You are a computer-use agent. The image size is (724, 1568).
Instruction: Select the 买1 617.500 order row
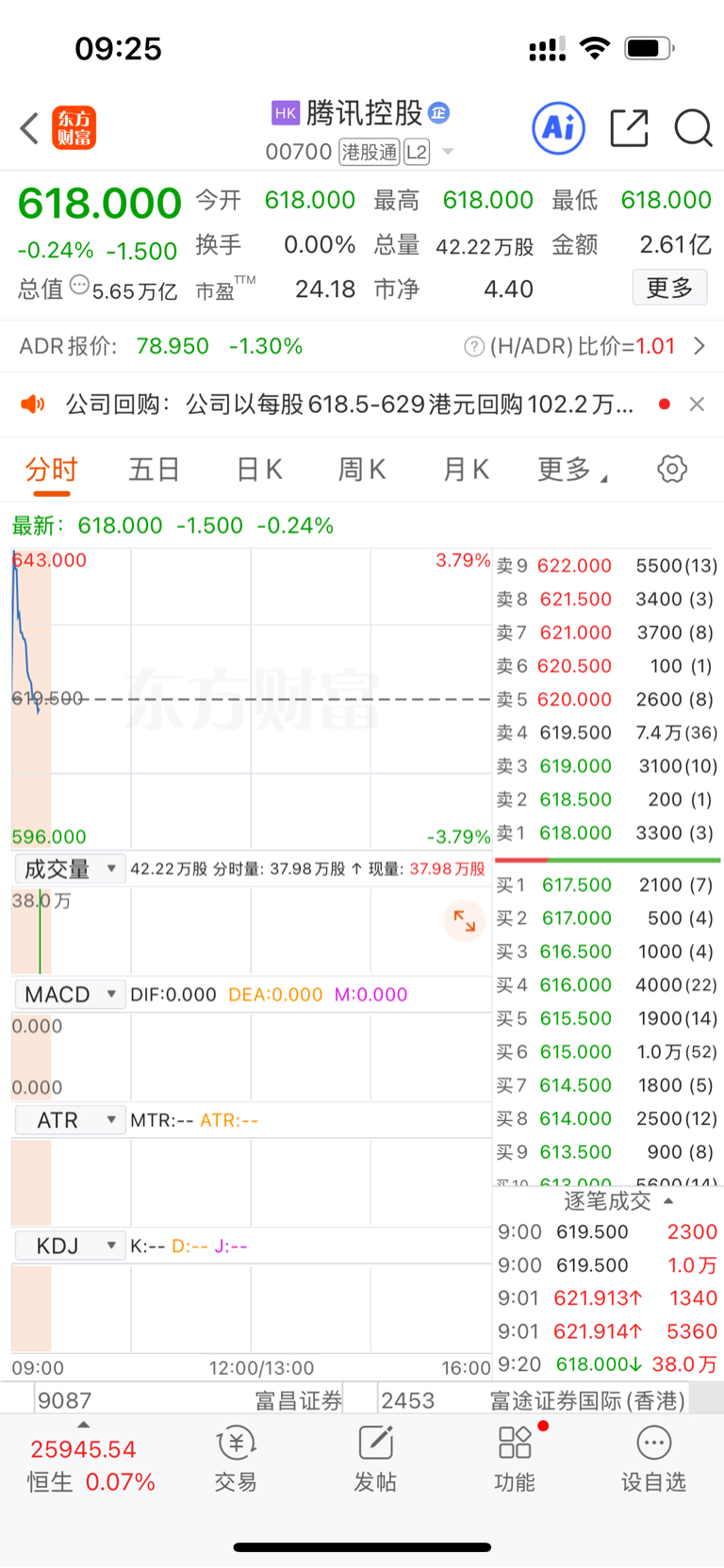607,885
